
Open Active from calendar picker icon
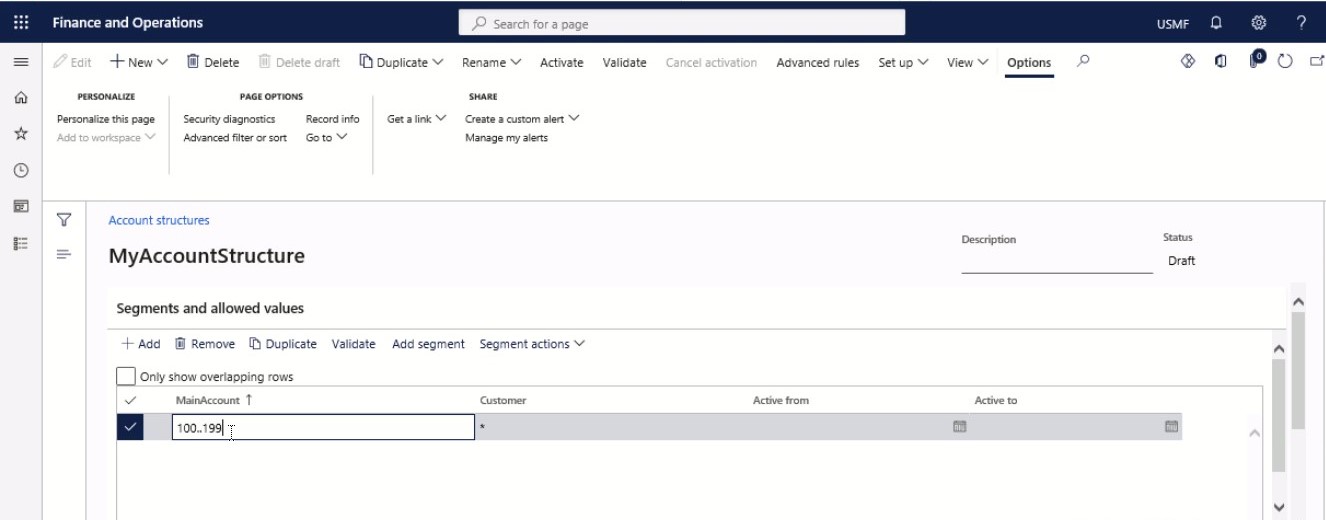tap(959, 427)
